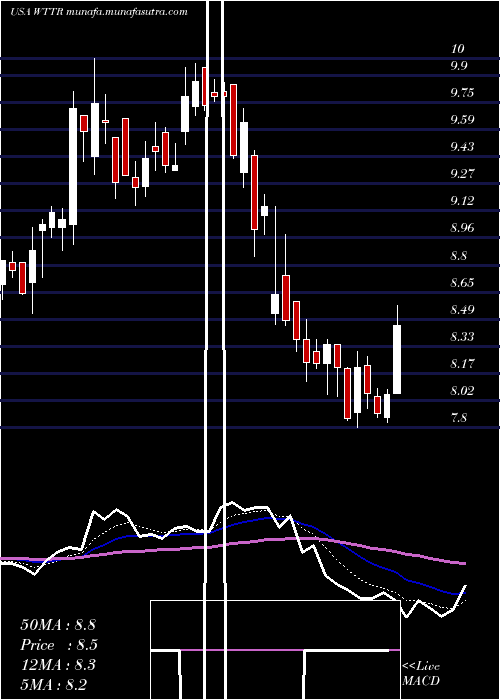Click the 8.33 price axis label
This screenshot has height=700, width=500.
[x=462, y=336]
